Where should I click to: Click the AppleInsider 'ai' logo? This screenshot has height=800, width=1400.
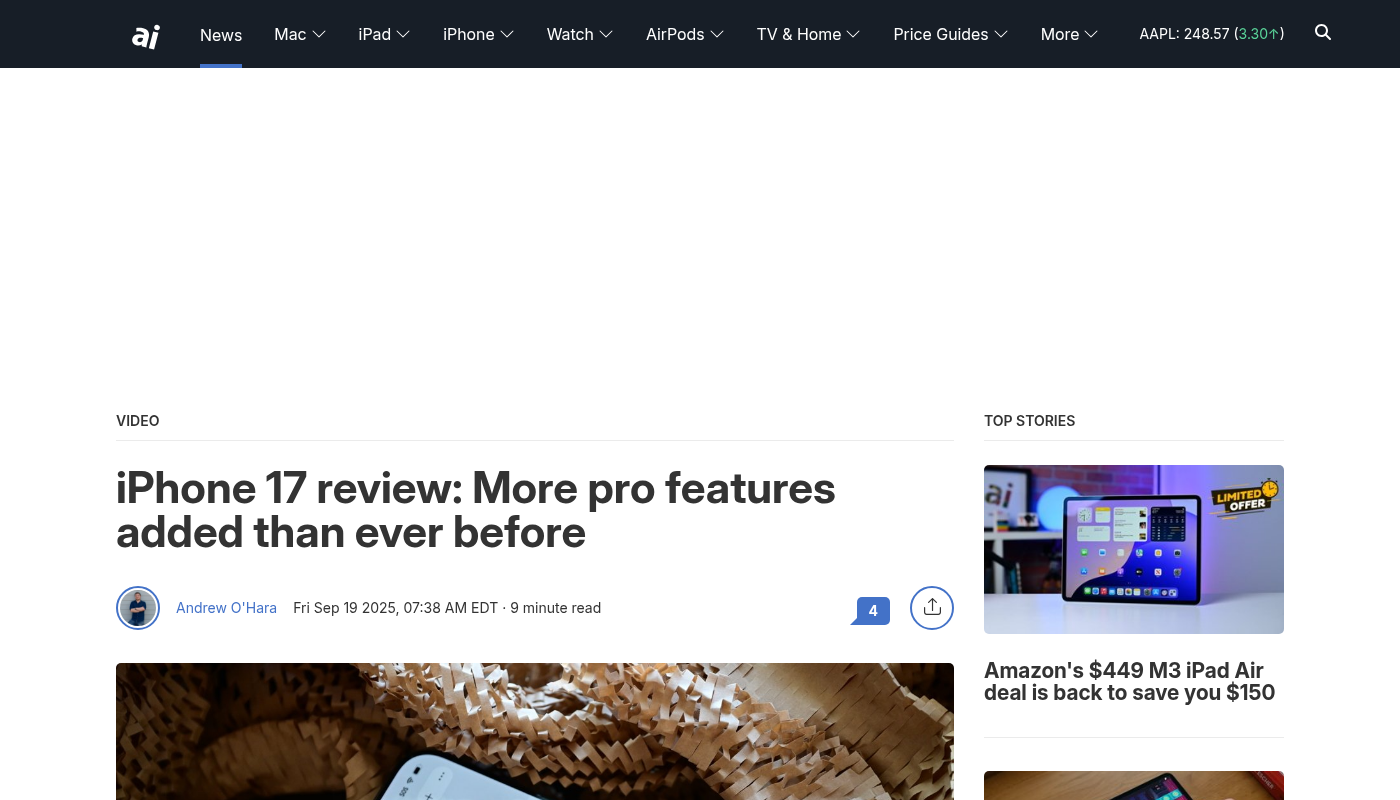[x=146, y=35]
